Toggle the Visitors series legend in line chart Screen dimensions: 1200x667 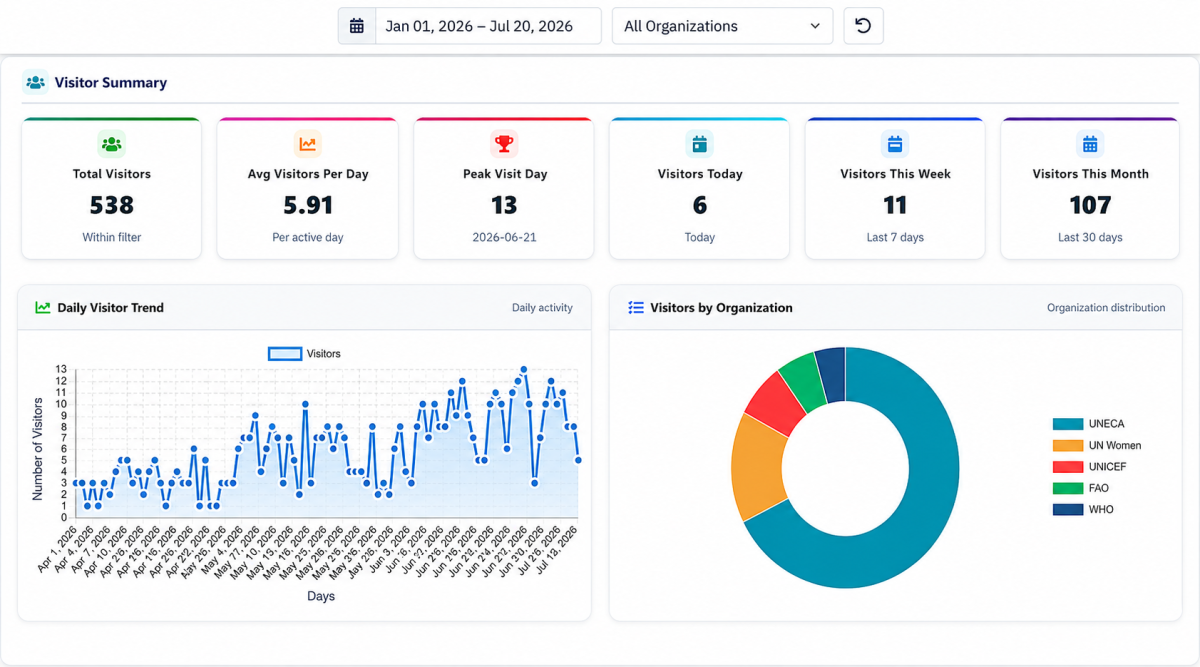(305, 354)
